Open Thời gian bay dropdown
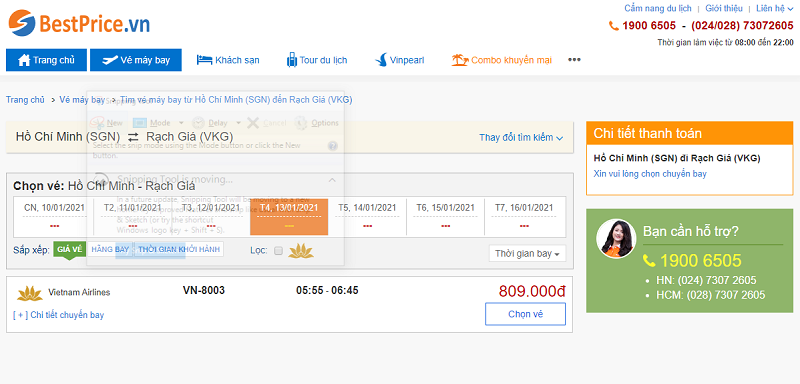 coord(527,253)
